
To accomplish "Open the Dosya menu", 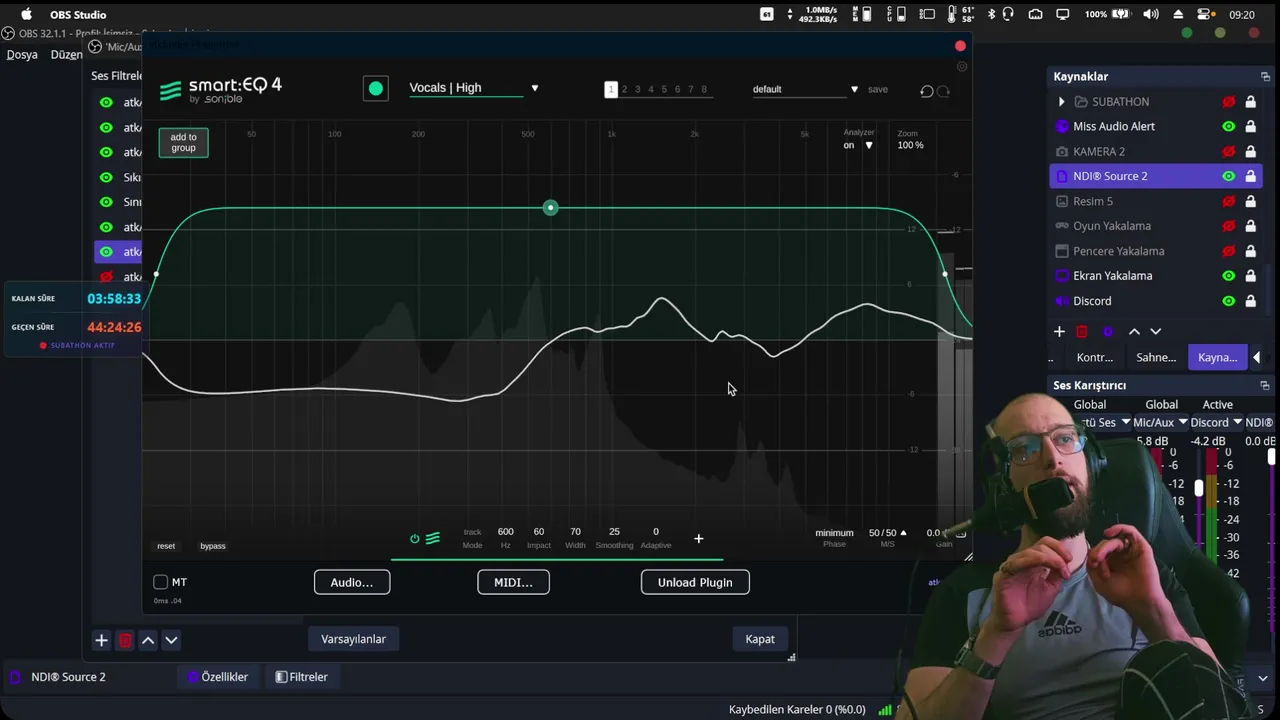I will click(22, 55).
